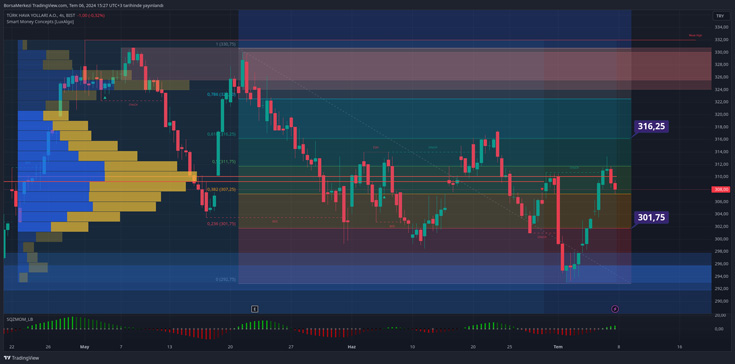
Task: Click the purple lightning event marker icon
Action: tap(615, 309)
